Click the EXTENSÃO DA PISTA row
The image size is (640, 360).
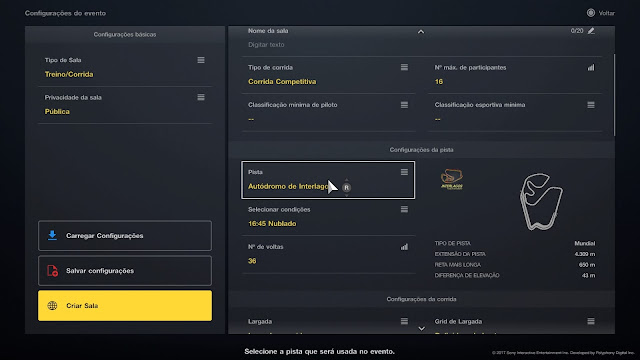(515, 254)
